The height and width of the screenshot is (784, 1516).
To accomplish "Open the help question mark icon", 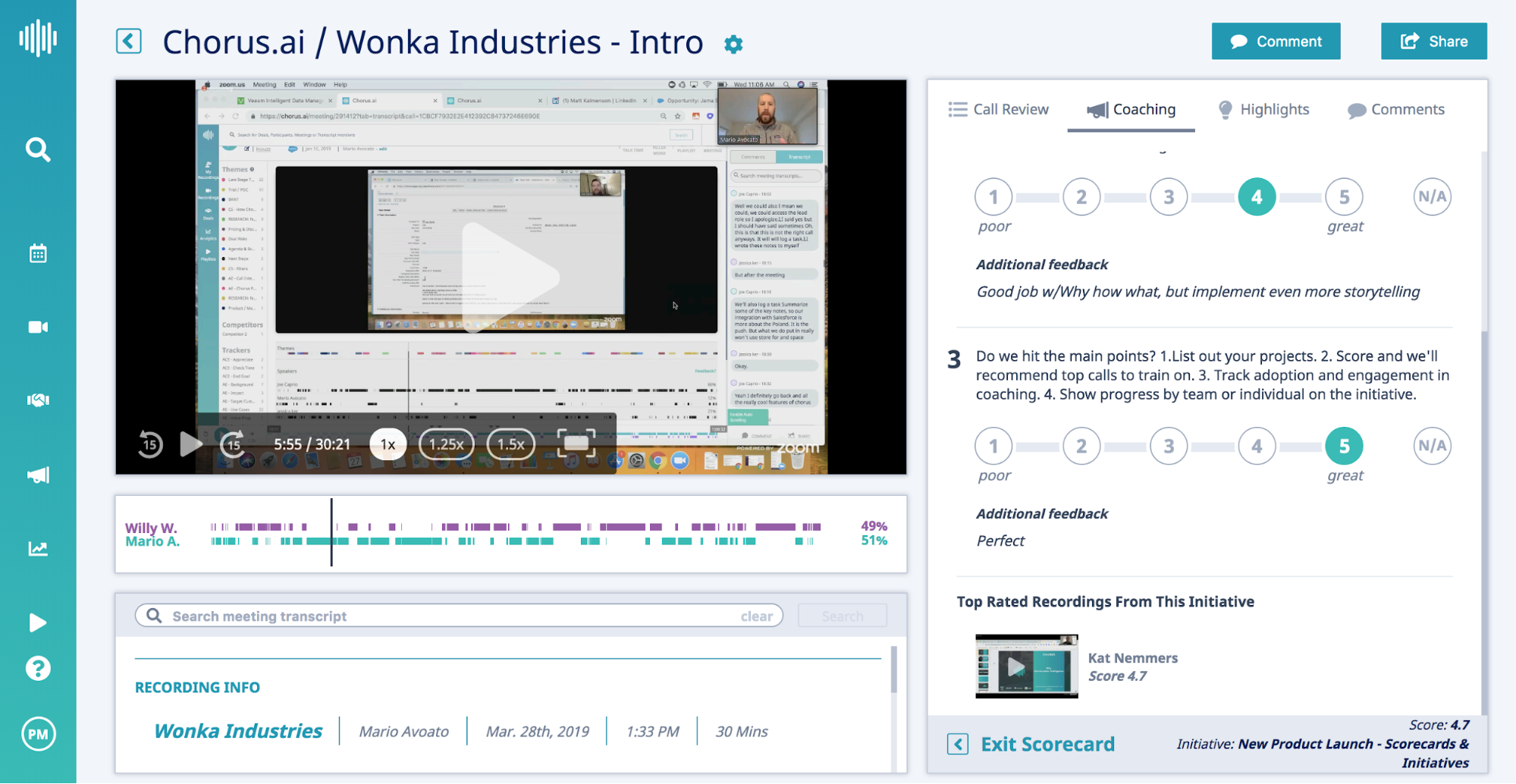I will coord(38,668).
